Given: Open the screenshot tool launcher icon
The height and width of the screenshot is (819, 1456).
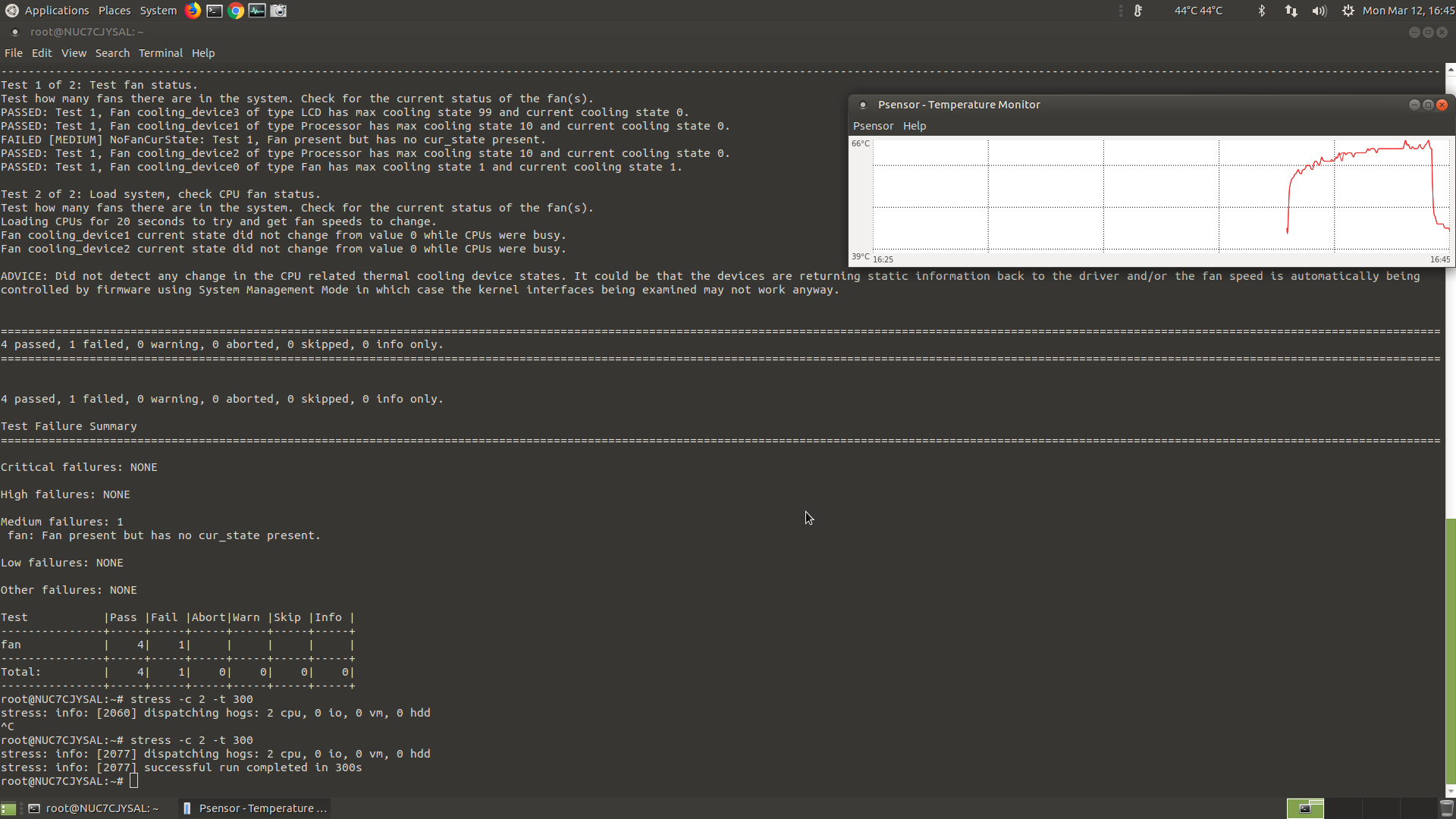Looking at the screenshot, I should click(x=278, y=11).
